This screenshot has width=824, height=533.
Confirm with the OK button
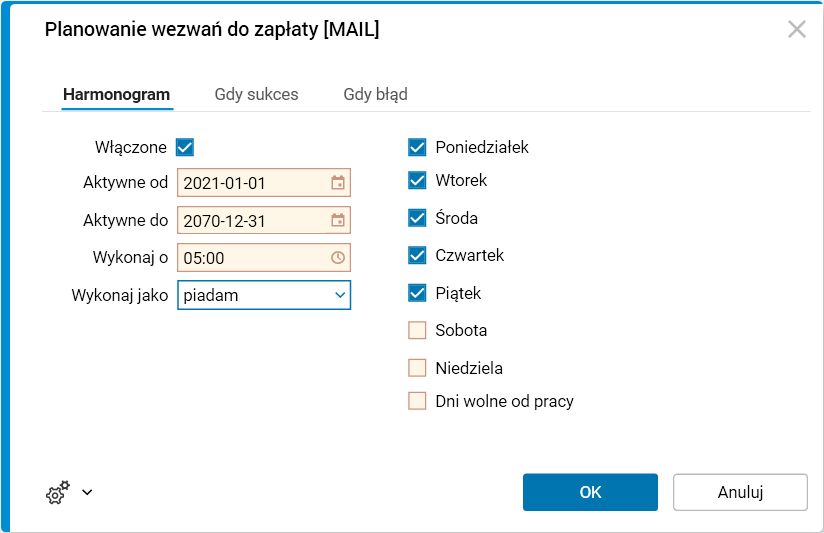[x=590, y=492]
